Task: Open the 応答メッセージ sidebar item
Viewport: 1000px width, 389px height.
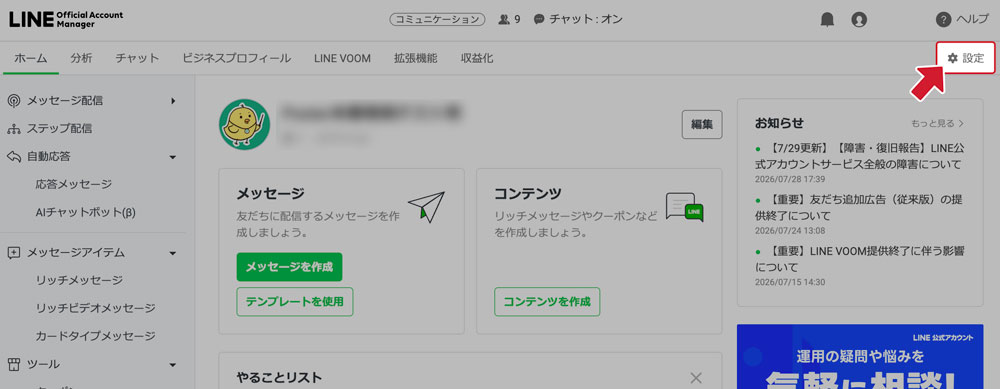Action: click(74, 184)
